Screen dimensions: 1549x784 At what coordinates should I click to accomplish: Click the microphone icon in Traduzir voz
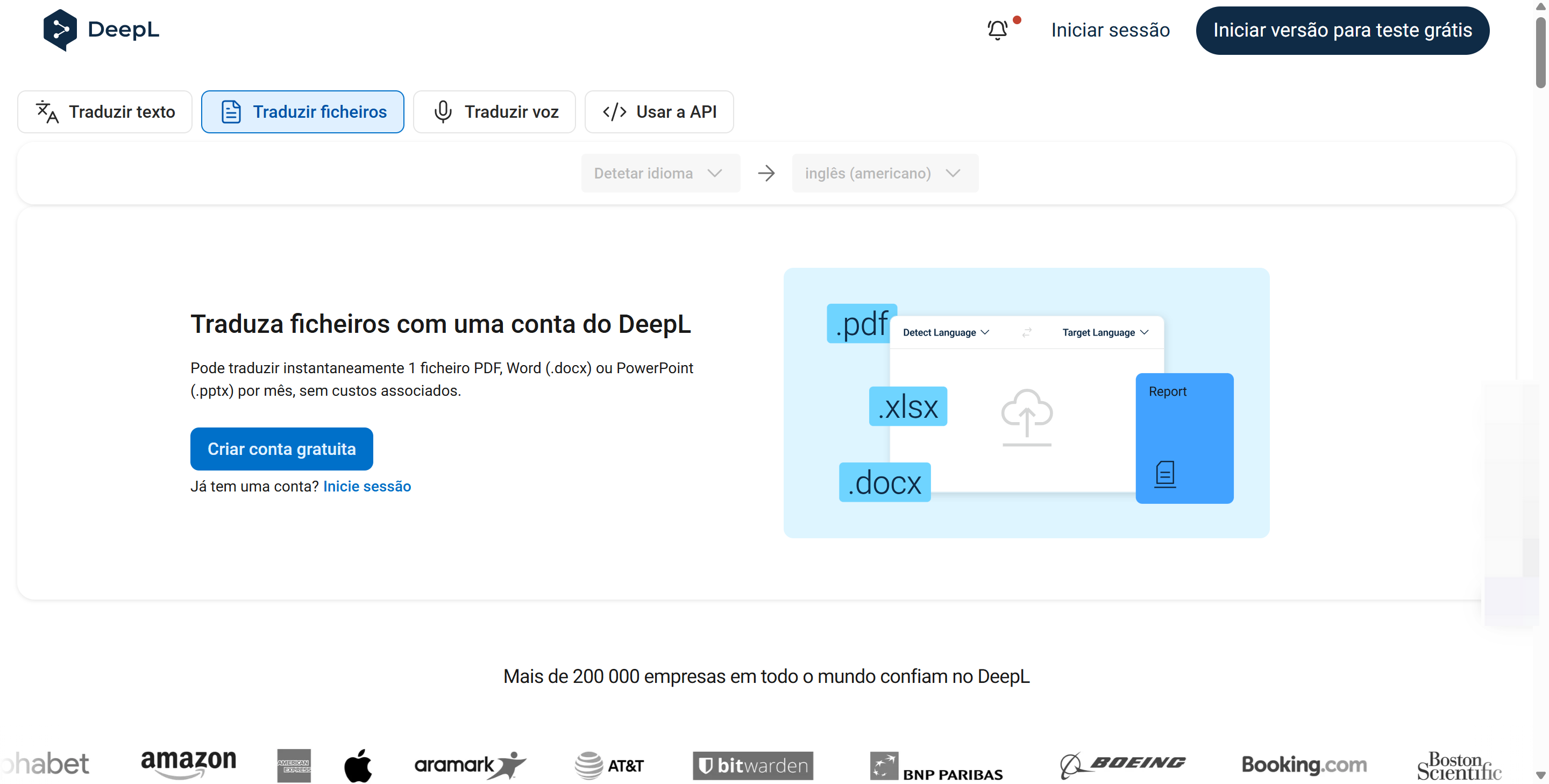point(443,112)
